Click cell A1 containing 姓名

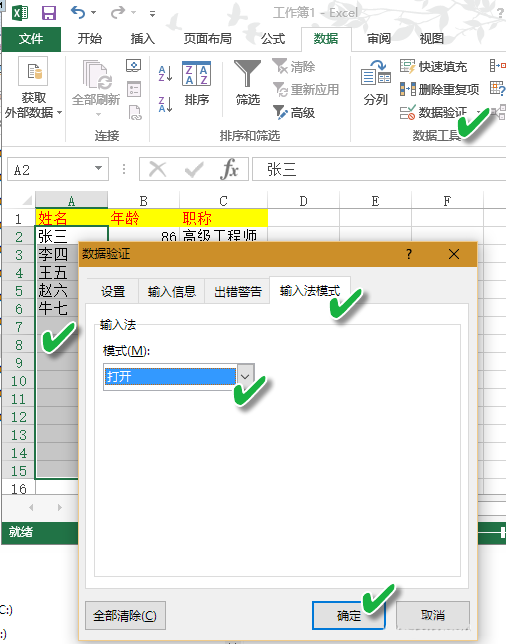click(x=71, y=218)
